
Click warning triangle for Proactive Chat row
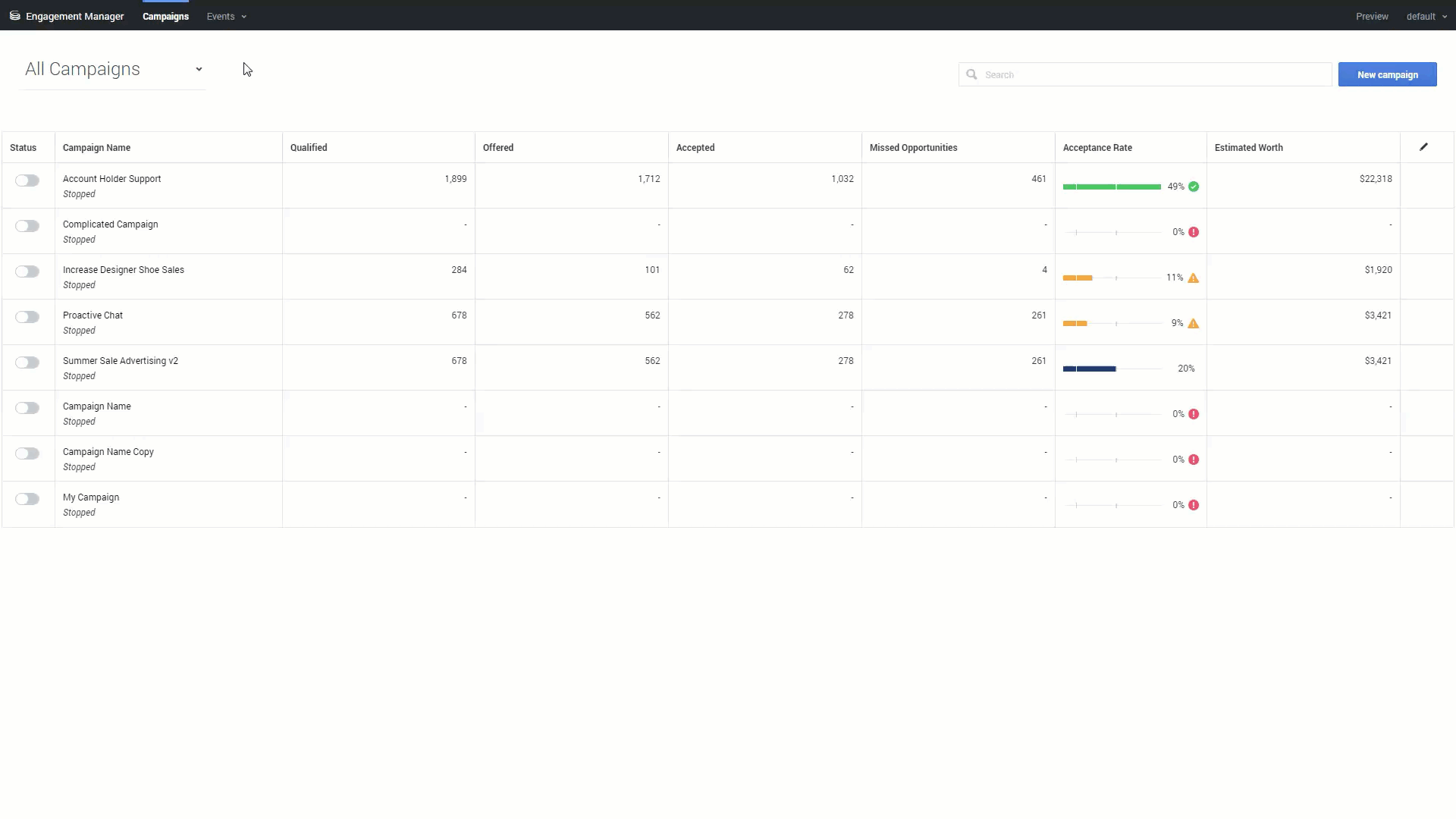pos(1194,323)
